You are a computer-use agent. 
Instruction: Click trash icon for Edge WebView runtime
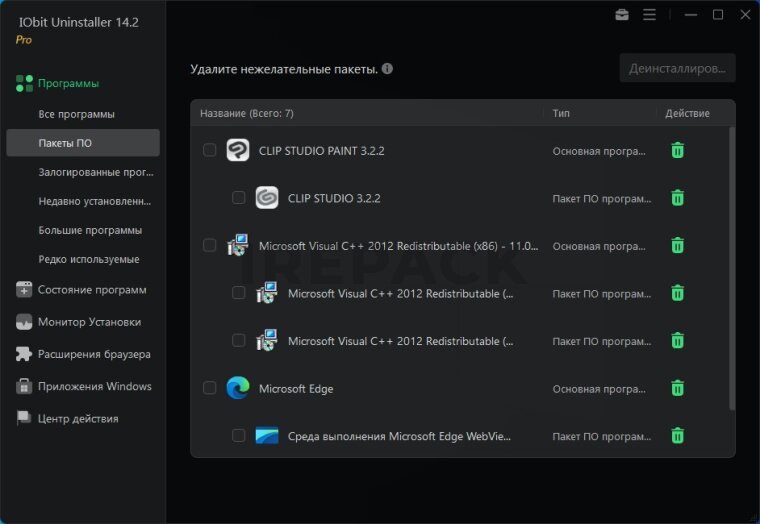click(677, 436)
